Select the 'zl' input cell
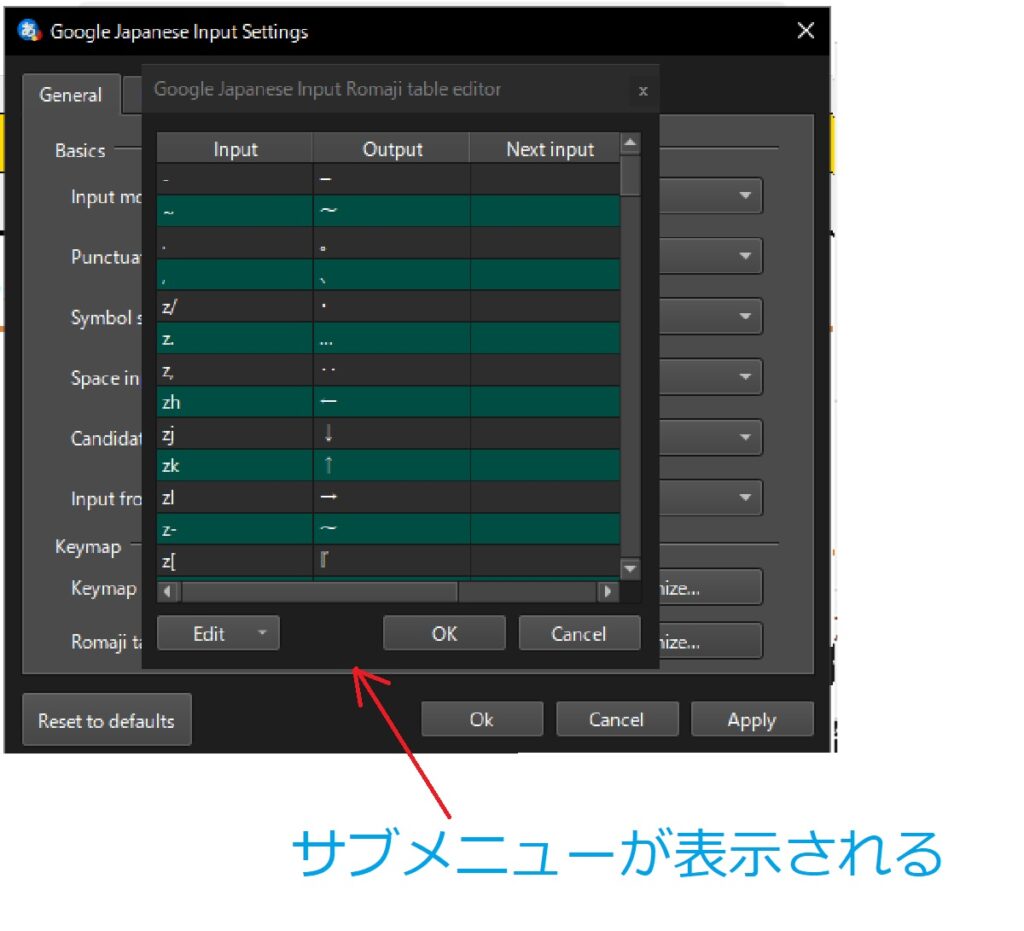 click(235, 498)
